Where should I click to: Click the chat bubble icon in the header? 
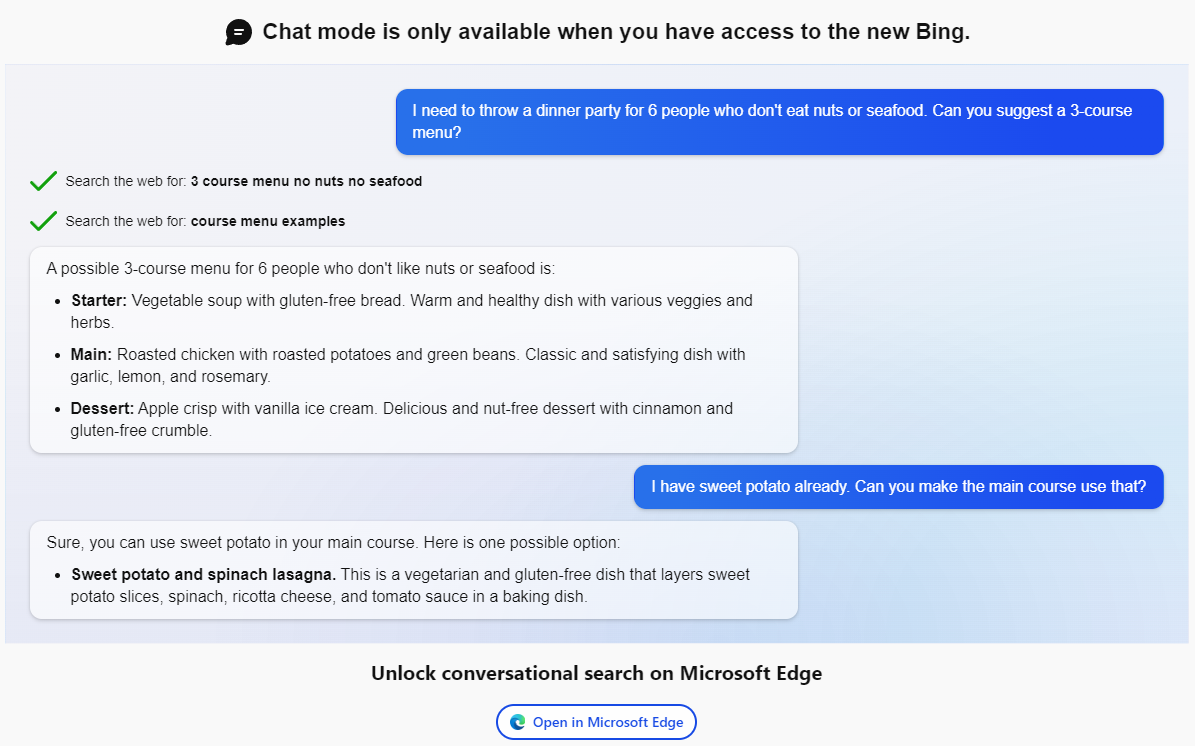(239, 32)
